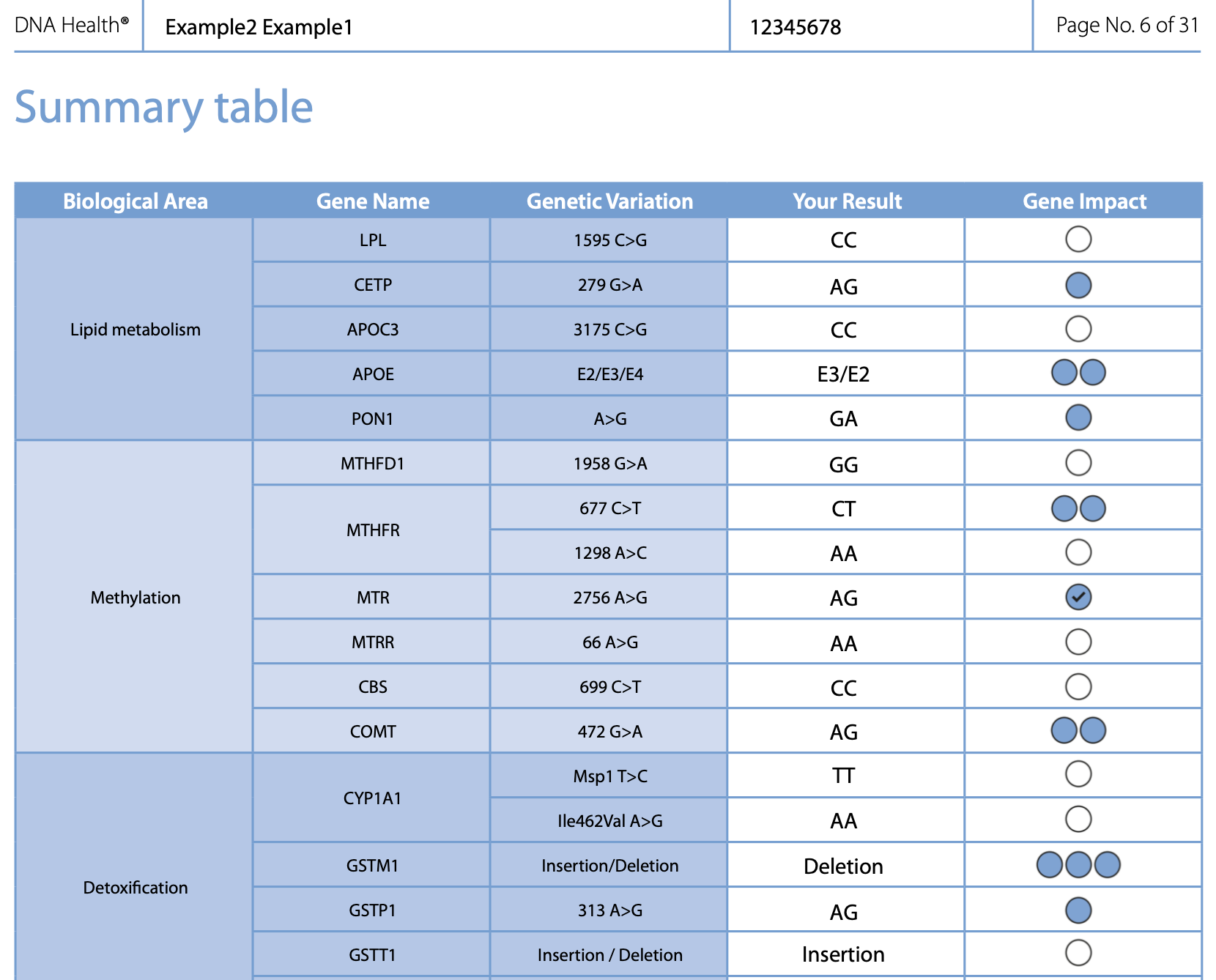Click the ID number 12345678
The width and height of the screenshot is (1216, 980).
[x=796, y=27]
